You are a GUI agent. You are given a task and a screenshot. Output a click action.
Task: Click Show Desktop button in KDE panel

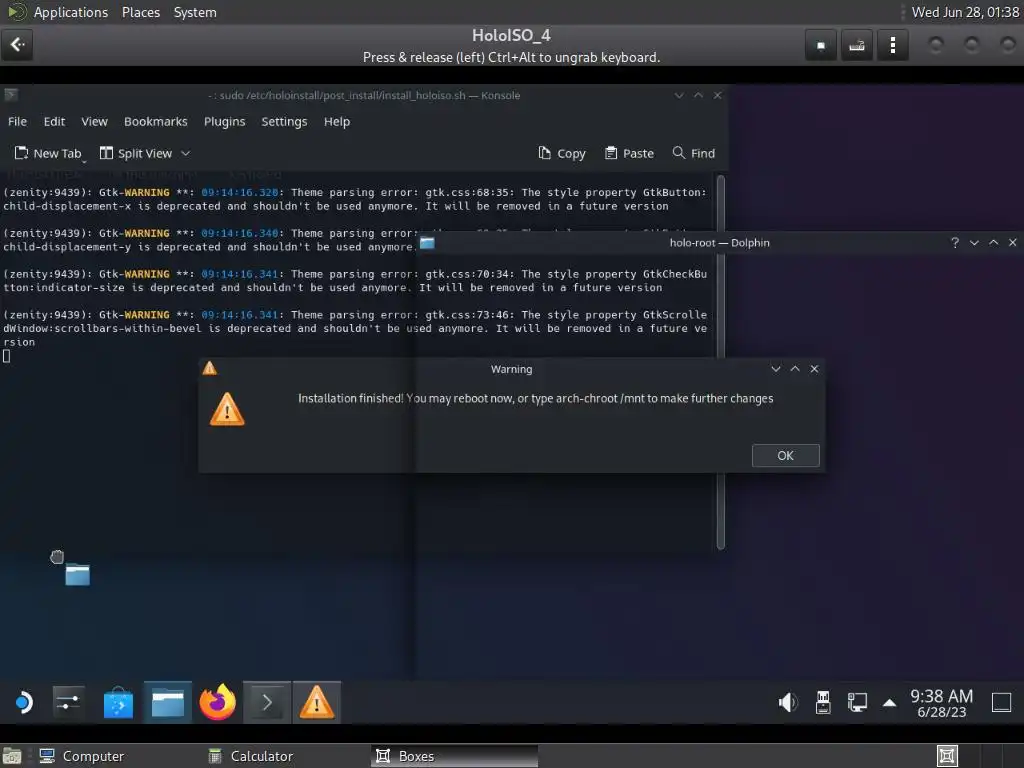(x=1001, y=703)
